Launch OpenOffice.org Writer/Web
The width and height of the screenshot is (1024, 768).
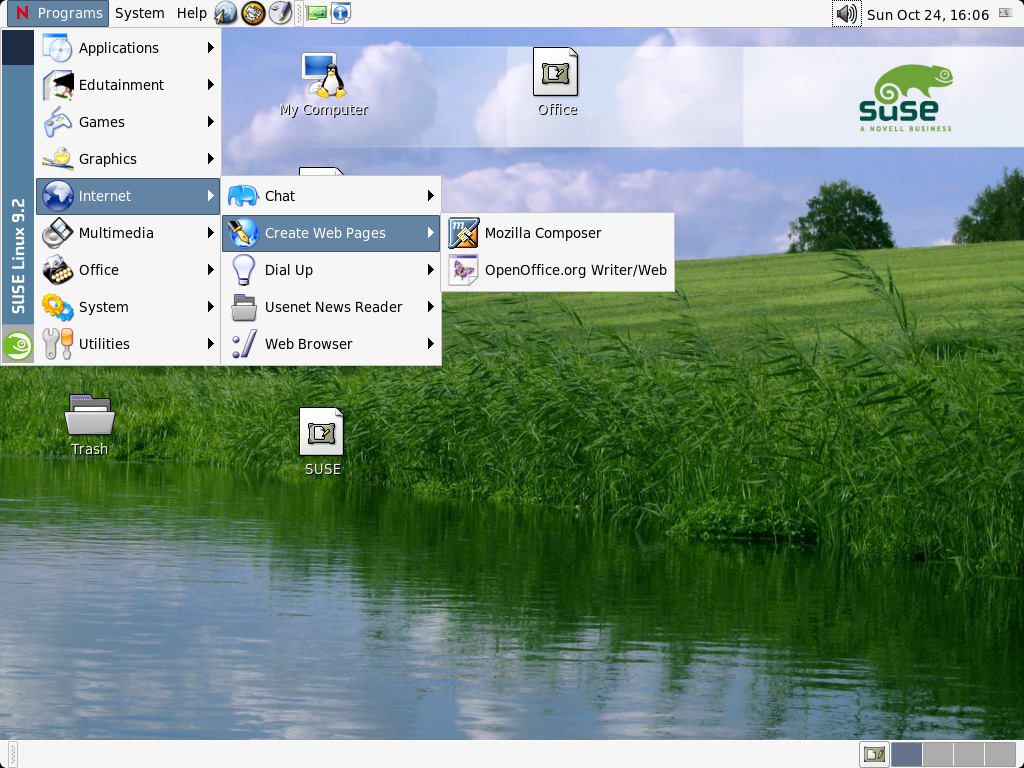click(x=558, y=270)
